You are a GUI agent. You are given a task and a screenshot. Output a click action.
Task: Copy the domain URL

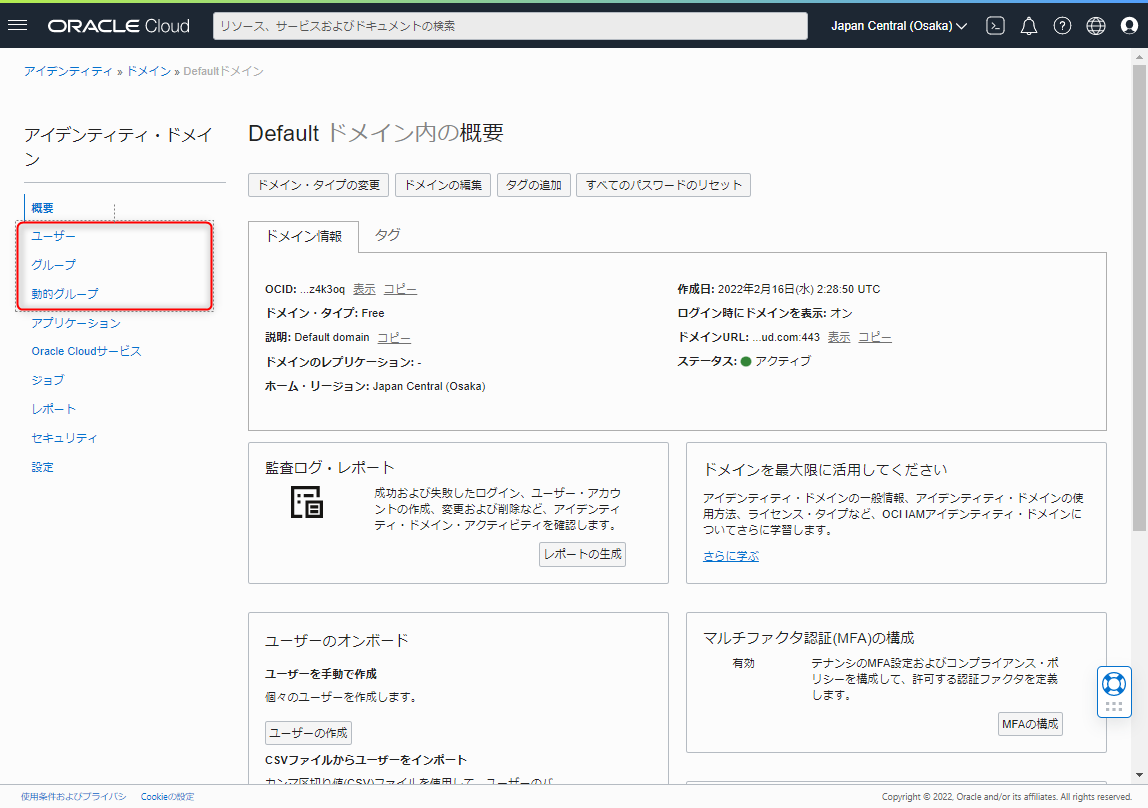point(875,337)
